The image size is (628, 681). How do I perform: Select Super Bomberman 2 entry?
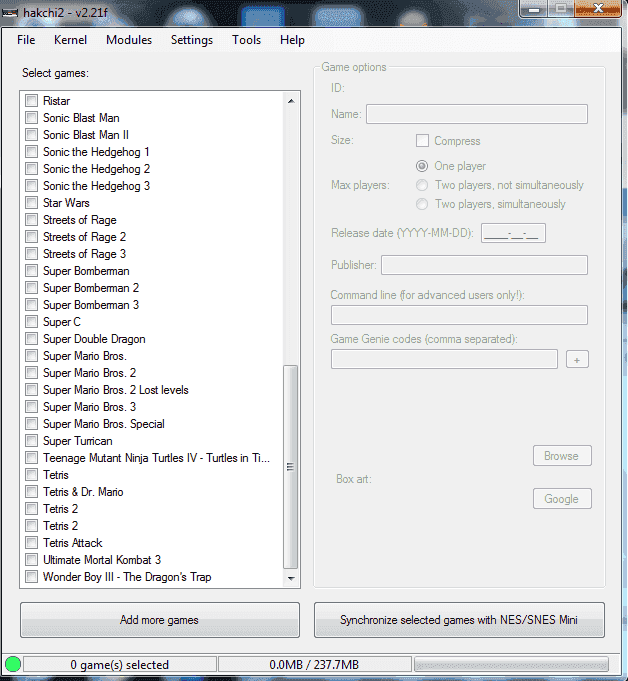click(x=91, y=288)
